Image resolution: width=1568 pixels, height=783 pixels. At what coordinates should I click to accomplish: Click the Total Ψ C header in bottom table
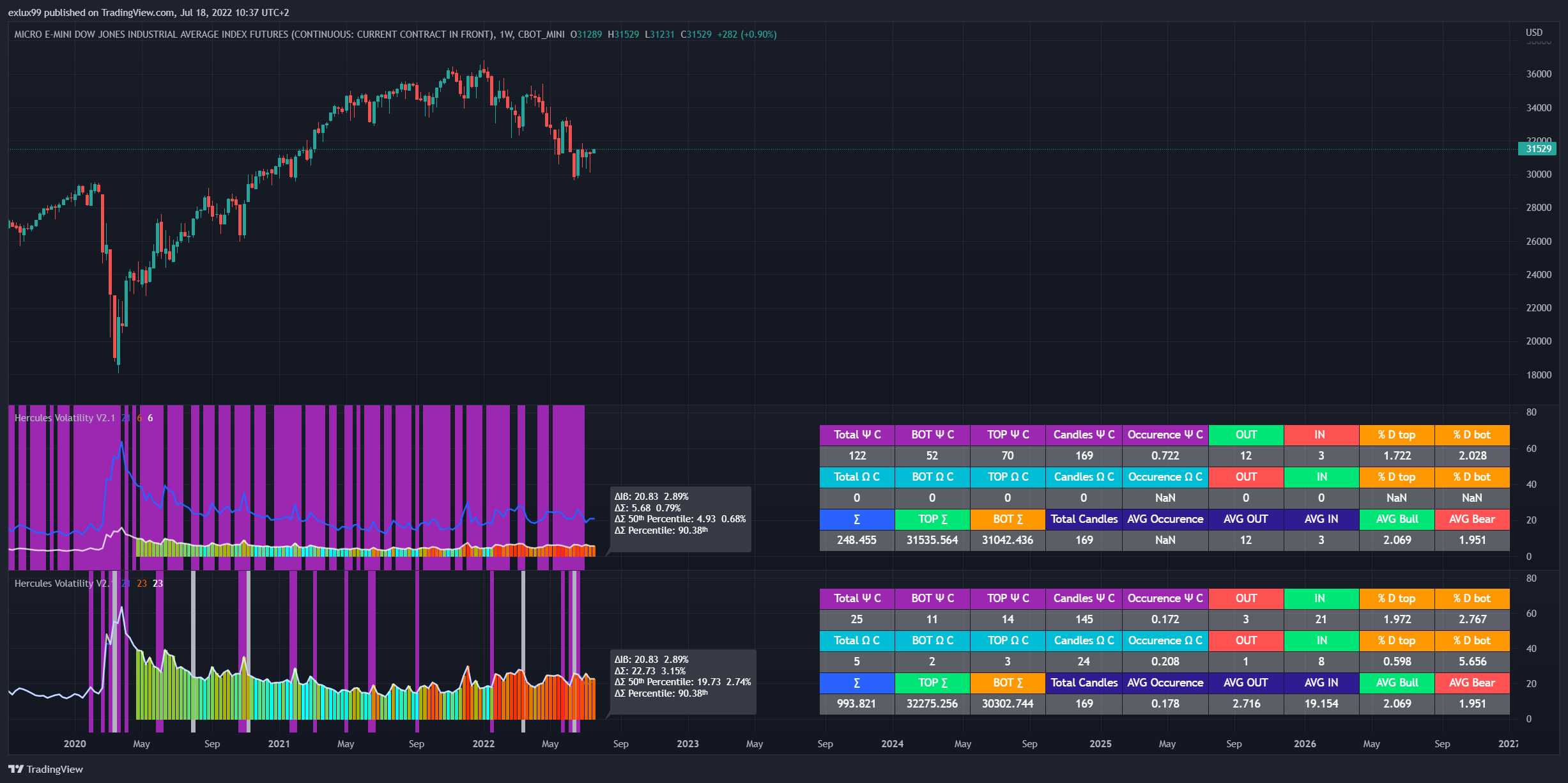pyautogui.click(x=856, y=598)
